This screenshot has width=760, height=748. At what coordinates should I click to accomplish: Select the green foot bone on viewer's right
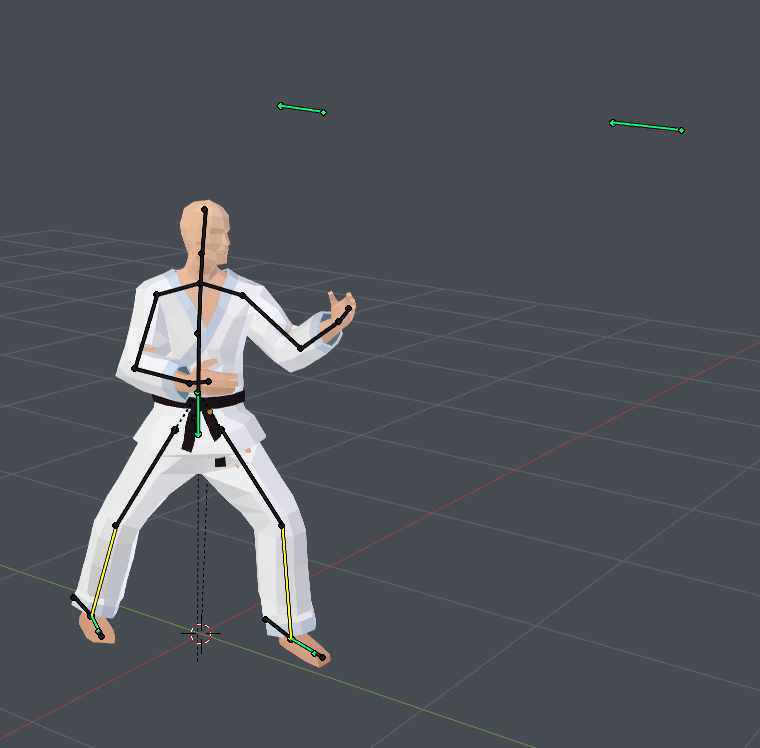tap(302, 647)
